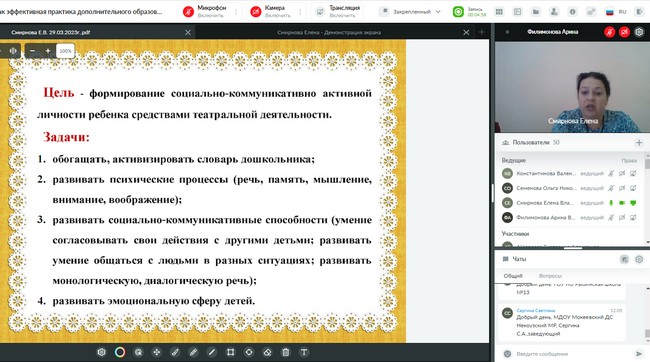Image resolution: width=650 pixels, height=362 pixels.
Task: Open the info icon in top bar
Action: coord(572,12)
